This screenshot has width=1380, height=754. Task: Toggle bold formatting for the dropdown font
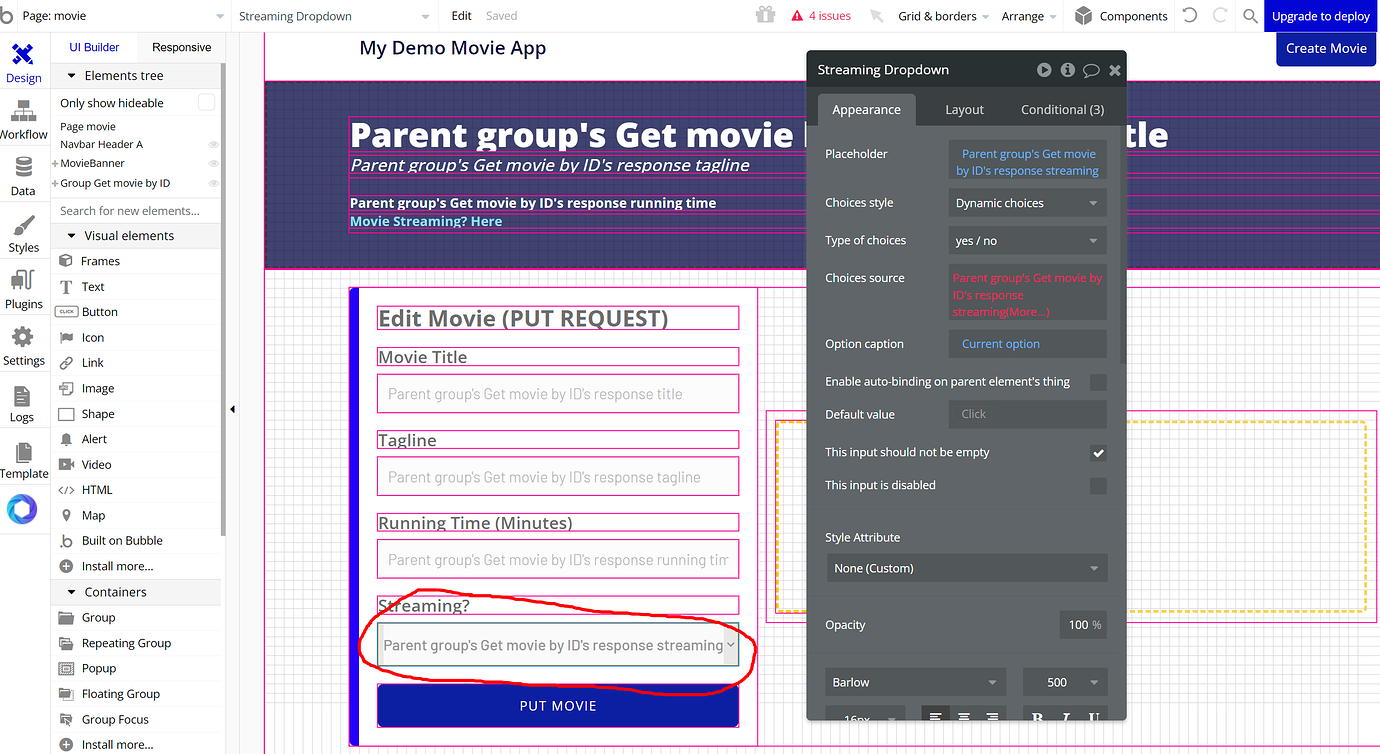(x=1037, y=715)
